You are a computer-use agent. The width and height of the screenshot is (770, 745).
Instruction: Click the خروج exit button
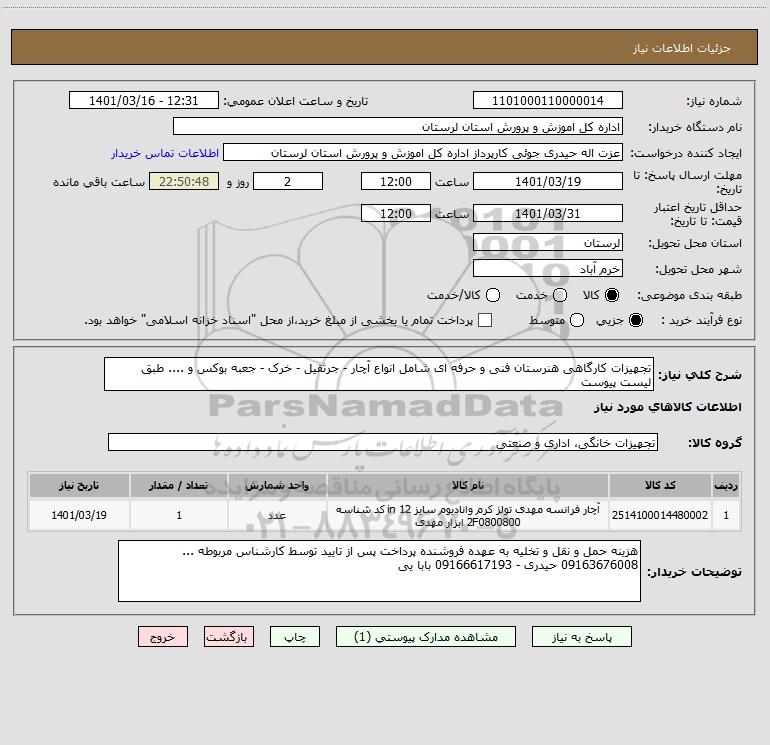tap(163, 637)
